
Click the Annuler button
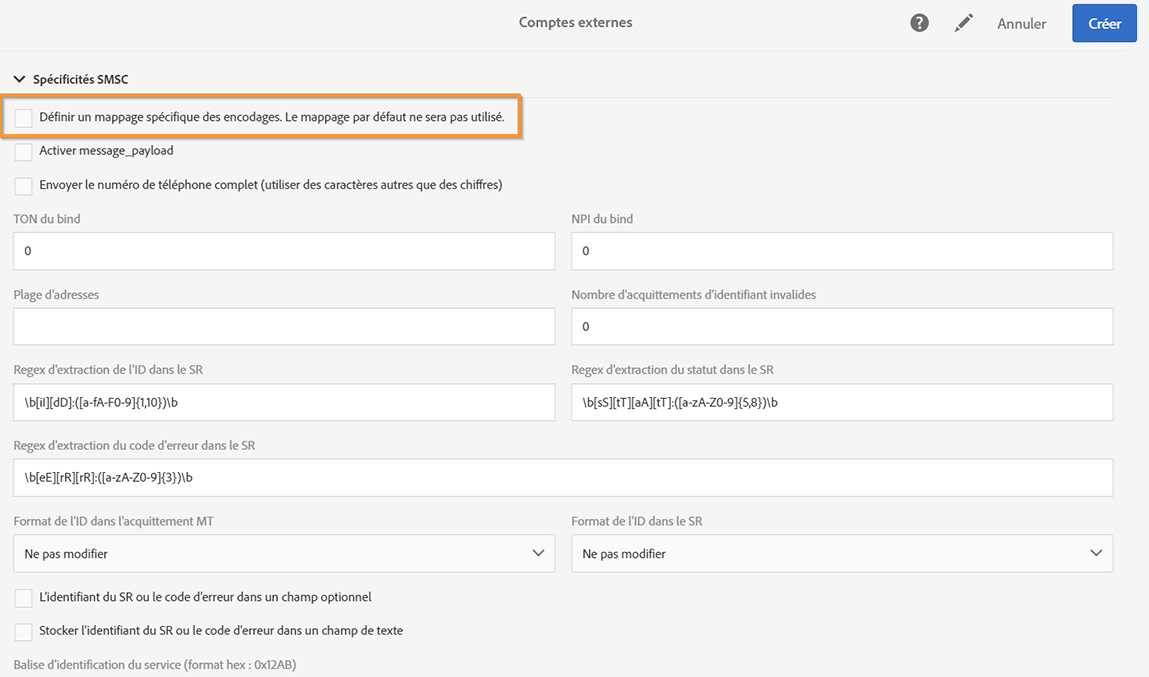tap(1021, 24)
